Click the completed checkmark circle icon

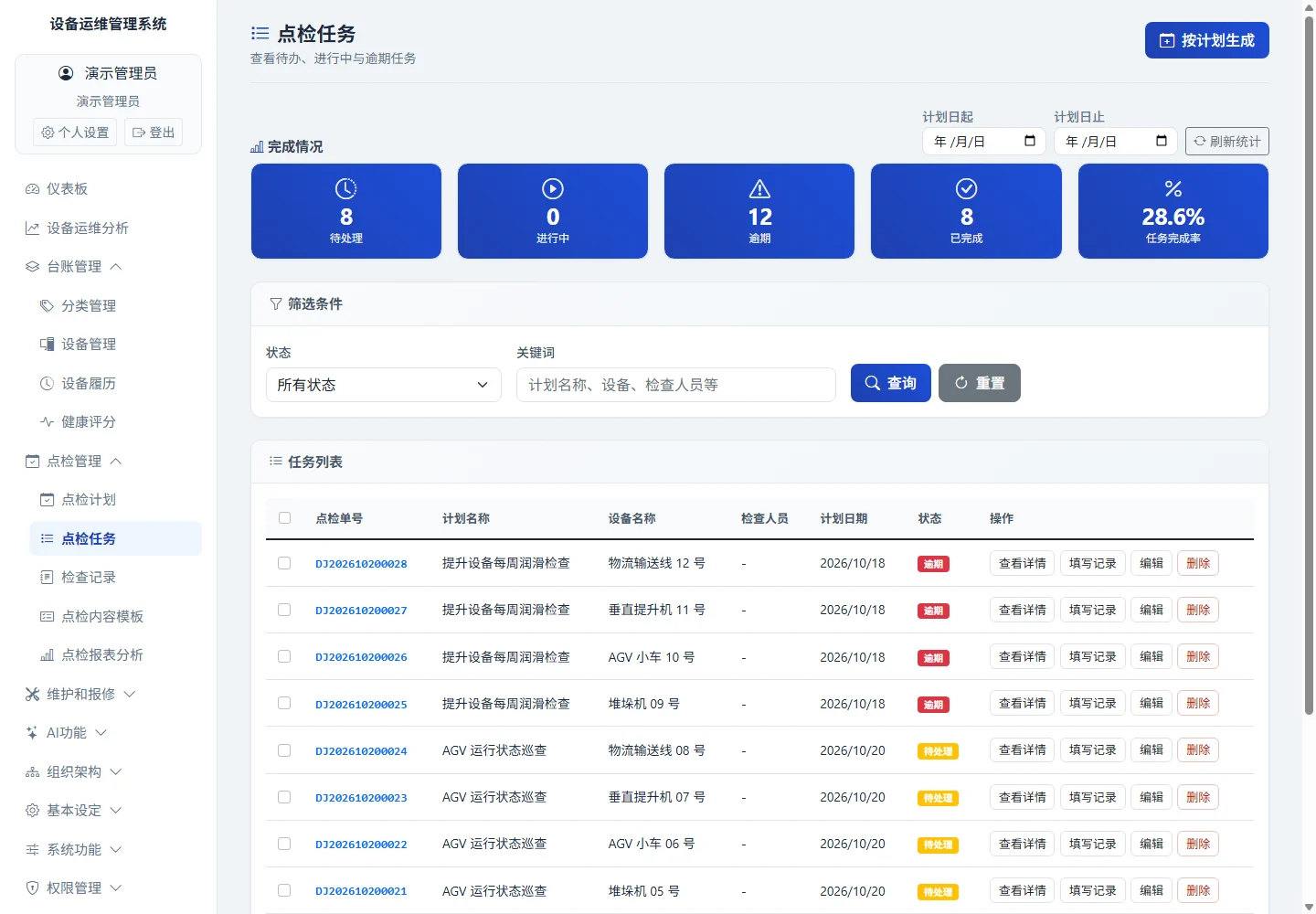[x=966, y=188]
